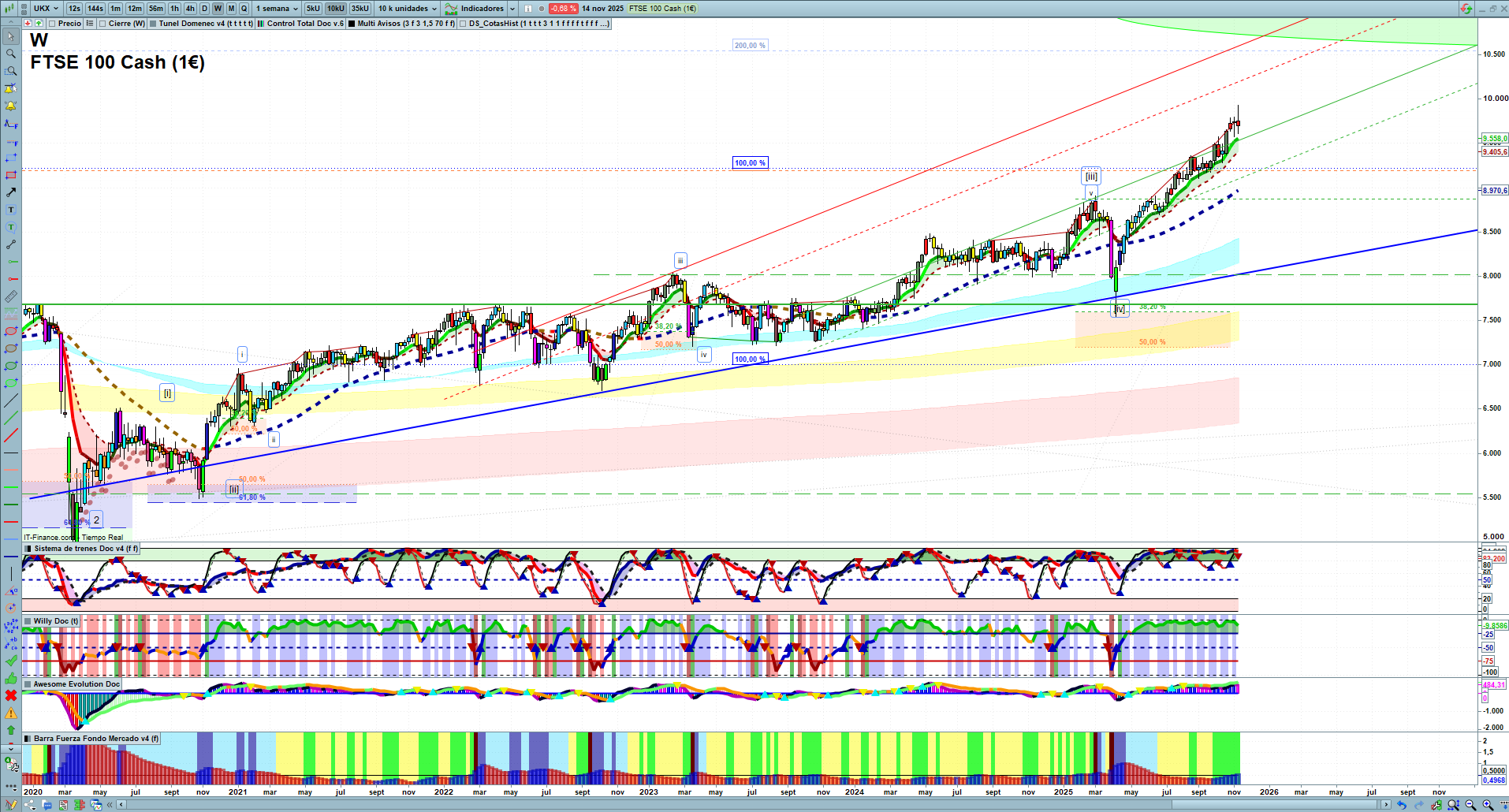The image size is (1509, 812).
Task: Click the share icon in bottom bar
Action: pyautogui.click(x=30, y=805)
